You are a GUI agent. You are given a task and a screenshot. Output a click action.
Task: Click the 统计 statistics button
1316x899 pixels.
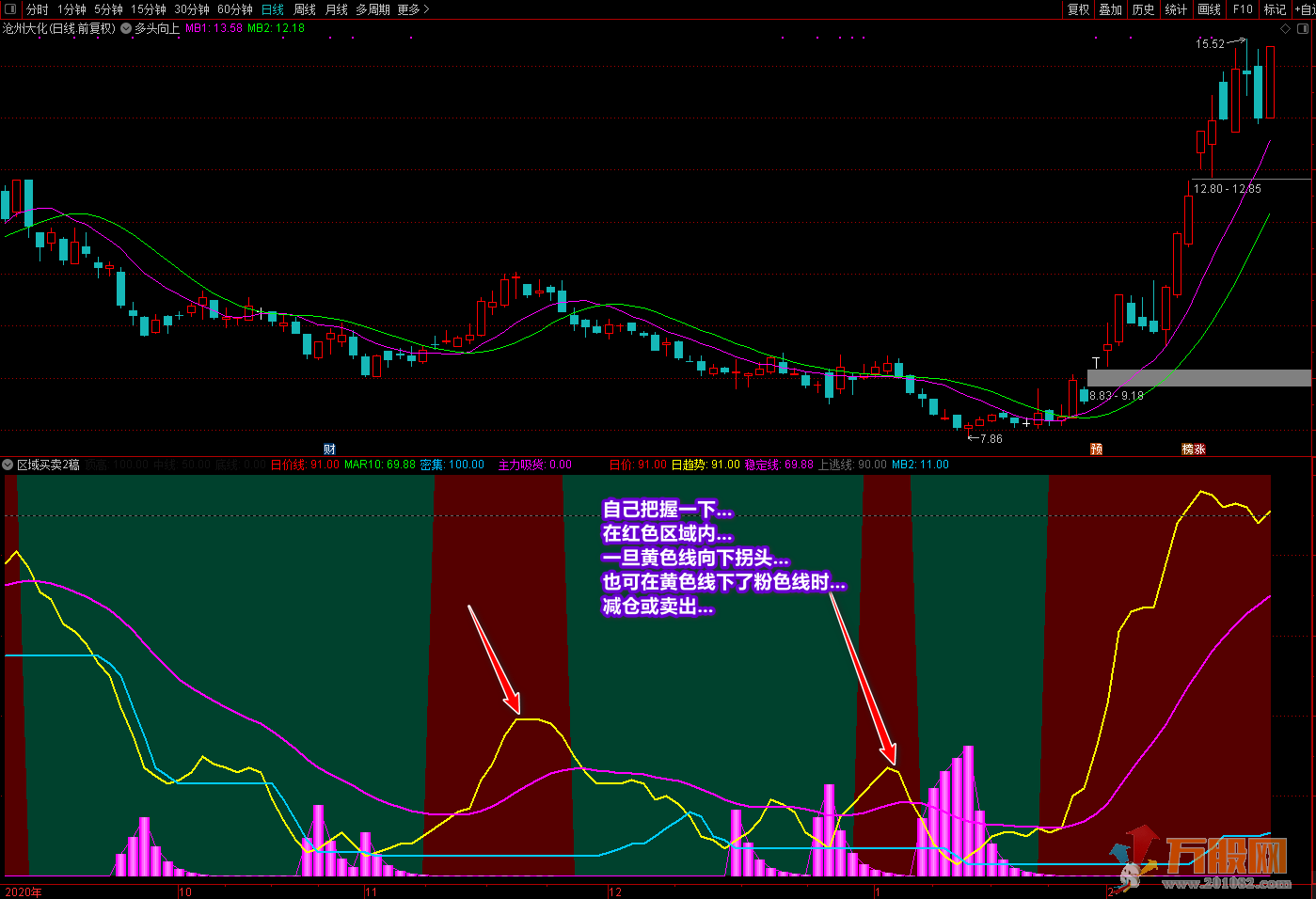coord(1176,9)
